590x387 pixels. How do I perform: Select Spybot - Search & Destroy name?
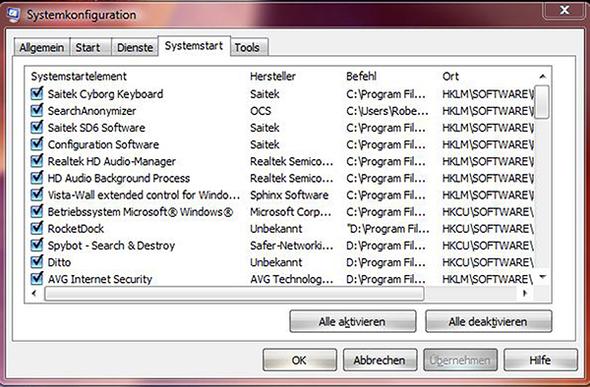coord(111,246)
